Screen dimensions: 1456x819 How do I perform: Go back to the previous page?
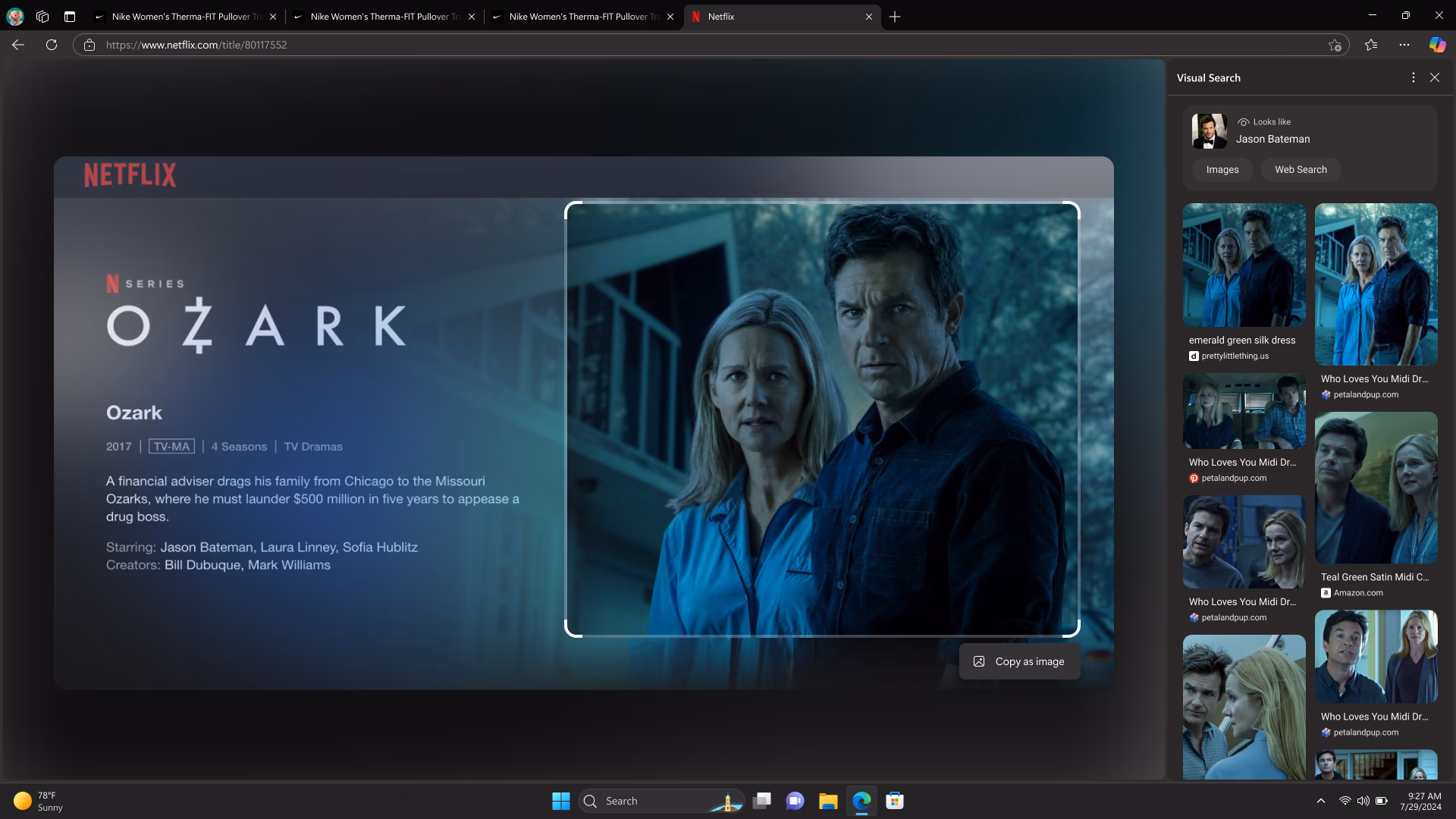coord(18,45)
